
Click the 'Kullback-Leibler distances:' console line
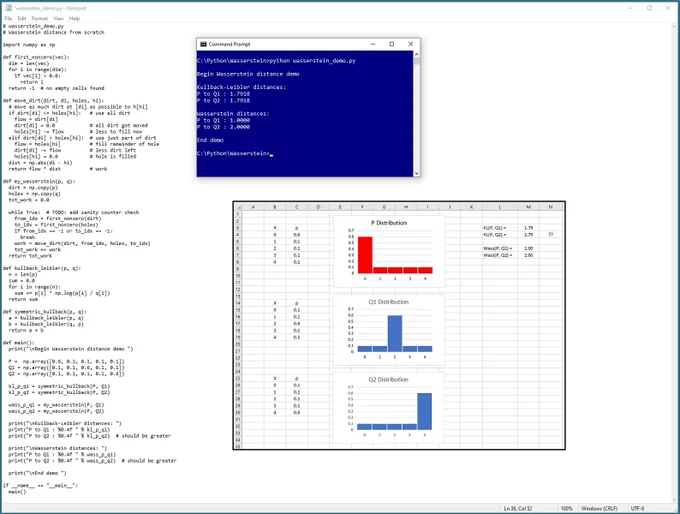(242, 87)
